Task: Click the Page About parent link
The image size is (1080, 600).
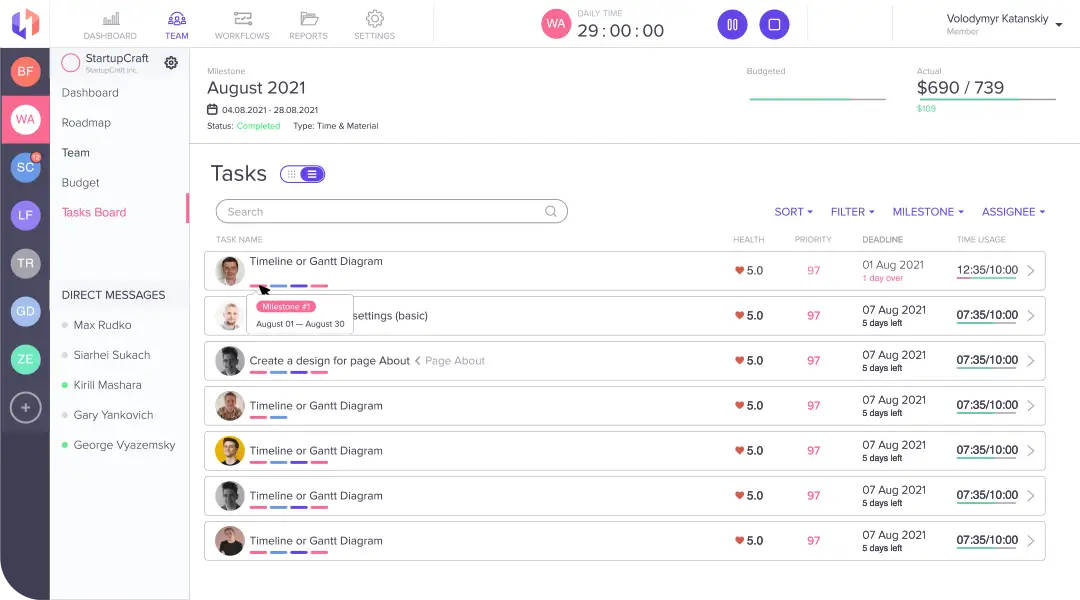Action: click(x=454, y=361)
